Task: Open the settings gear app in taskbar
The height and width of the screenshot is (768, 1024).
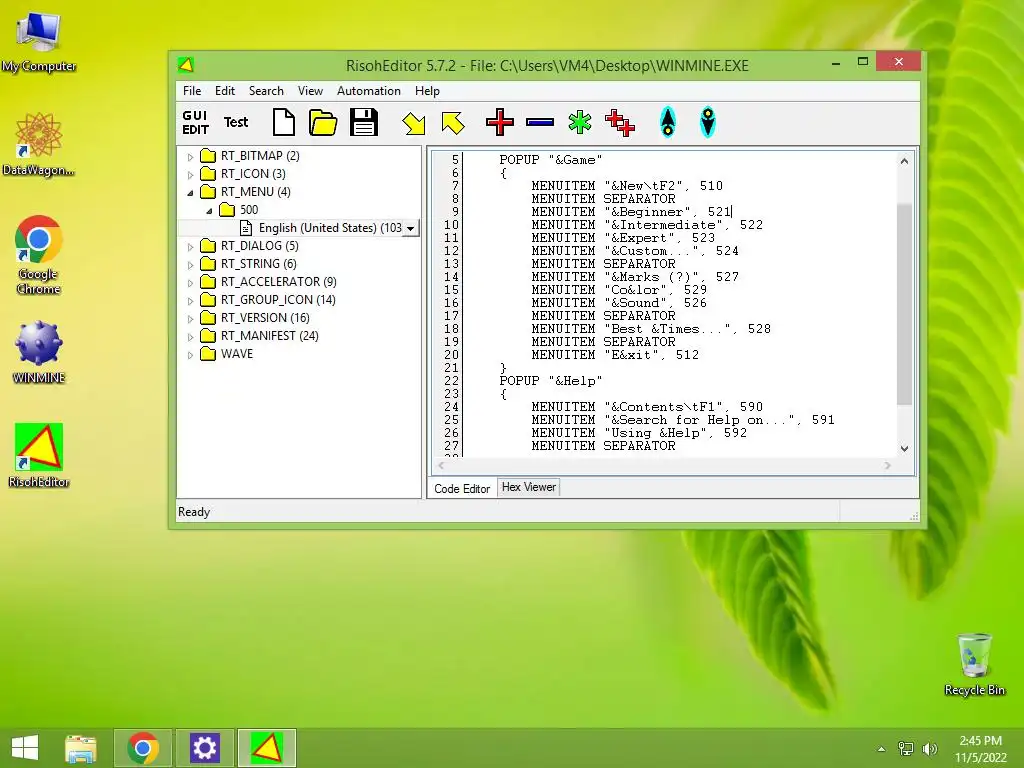Action: pos(204,748)
